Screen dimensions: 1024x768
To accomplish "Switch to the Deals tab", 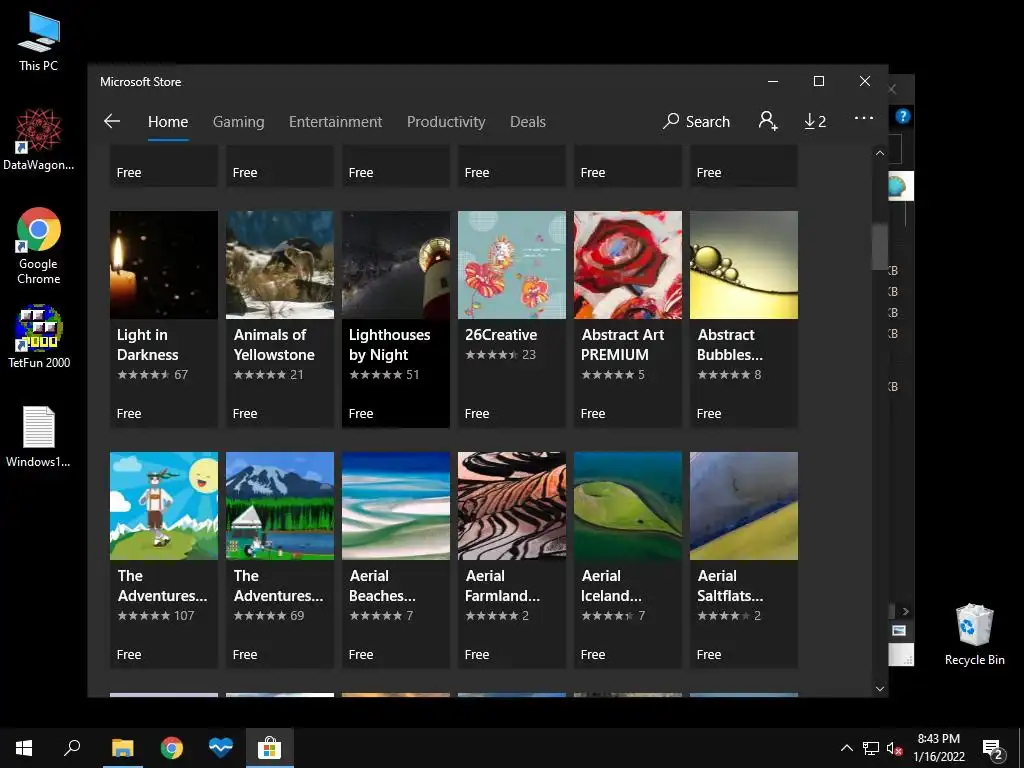I will pos(528,121).
